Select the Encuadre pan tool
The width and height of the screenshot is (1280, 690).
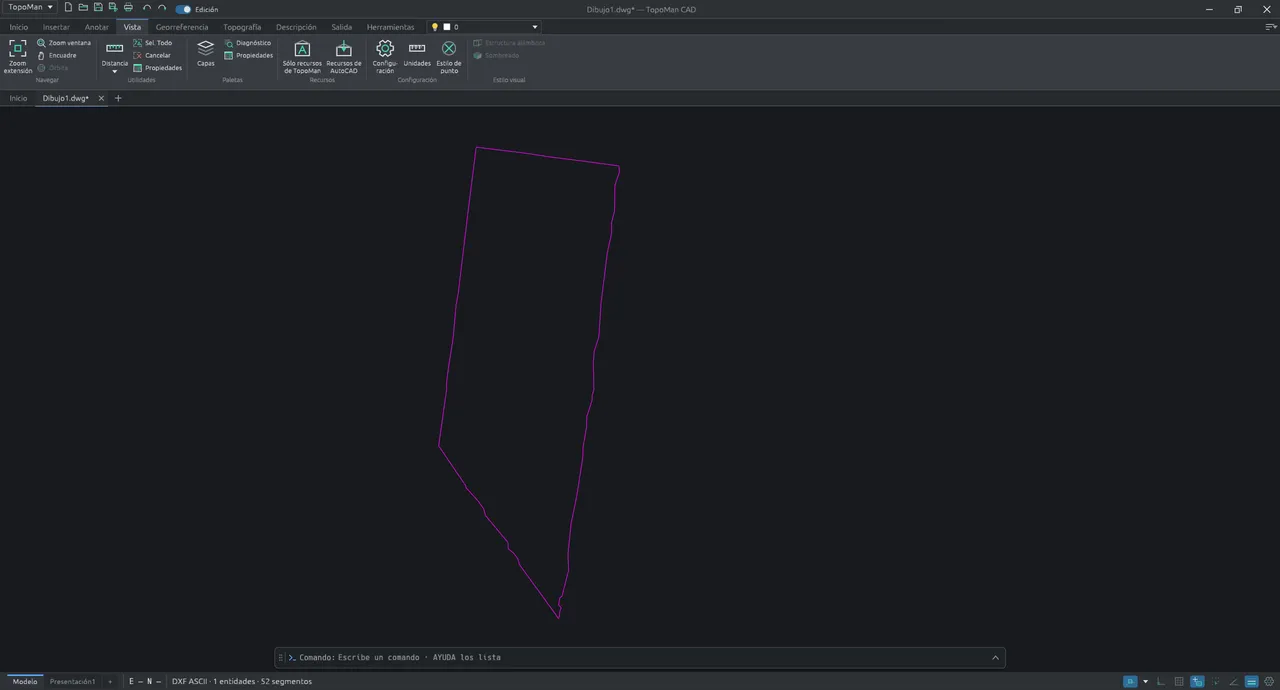point(57,55)
